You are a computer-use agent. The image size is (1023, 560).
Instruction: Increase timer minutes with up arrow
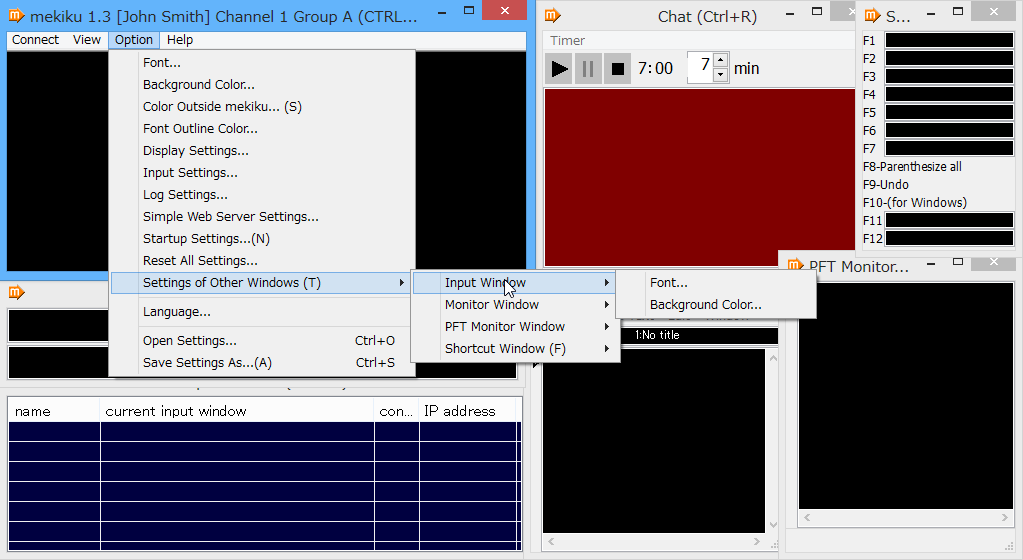[x=720, y=61]
